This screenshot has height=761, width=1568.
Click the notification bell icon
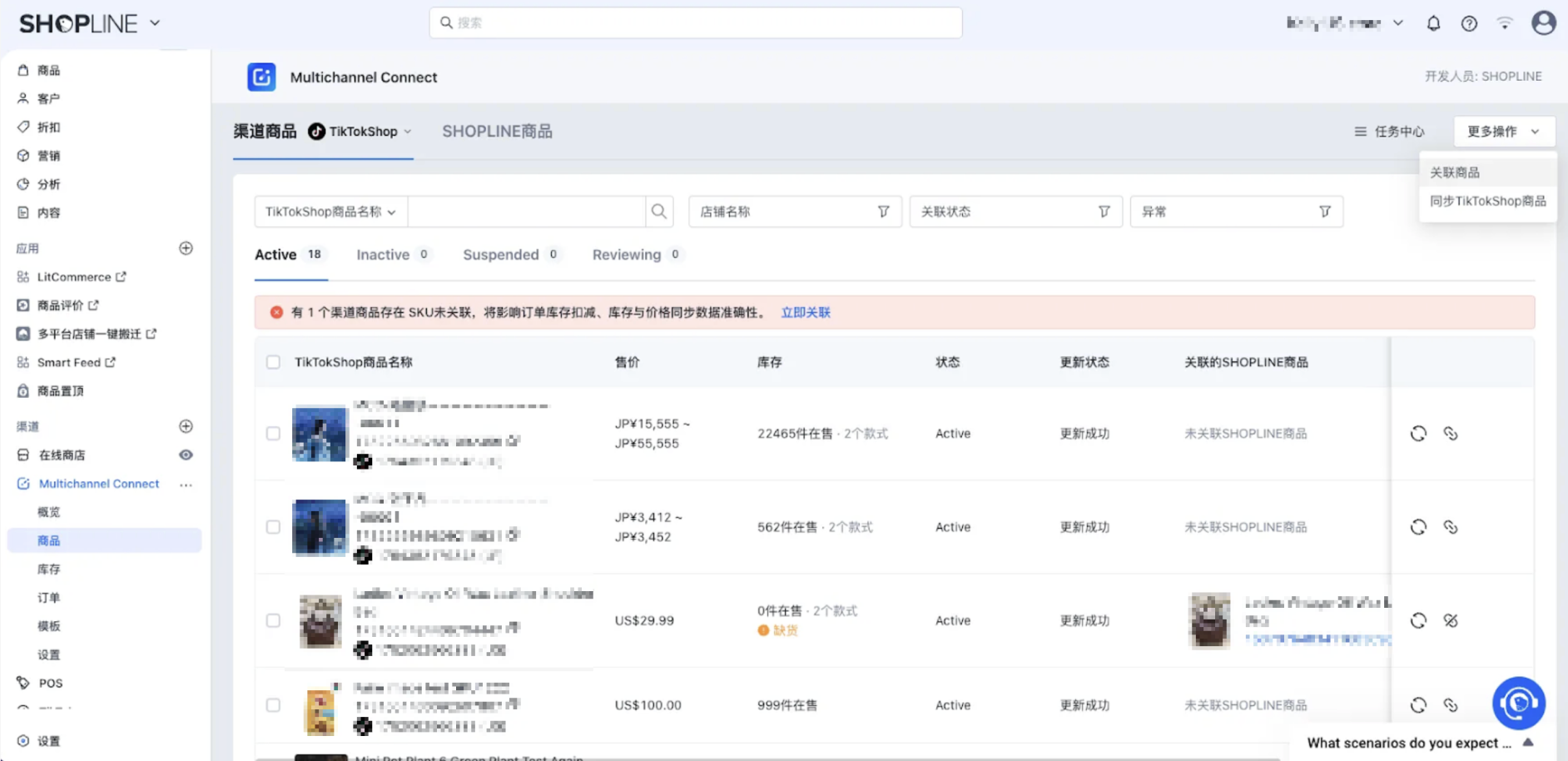pyautogui.click(x=1433, y=23)
